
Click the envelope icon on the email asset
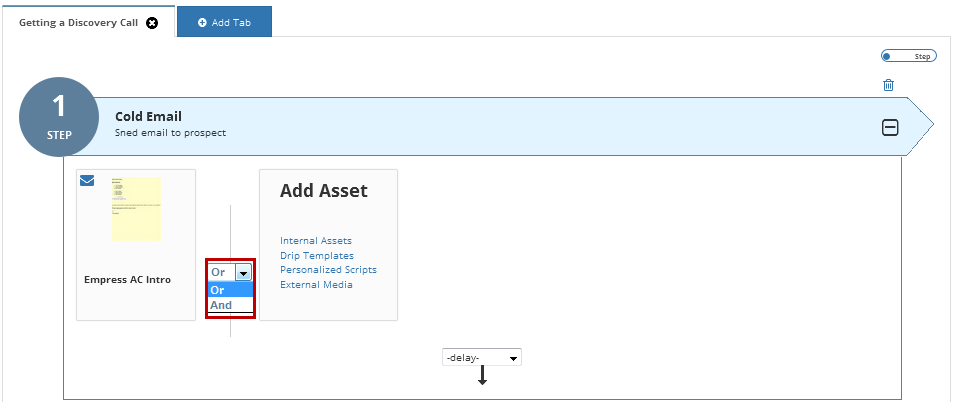[x=87, y=181]
